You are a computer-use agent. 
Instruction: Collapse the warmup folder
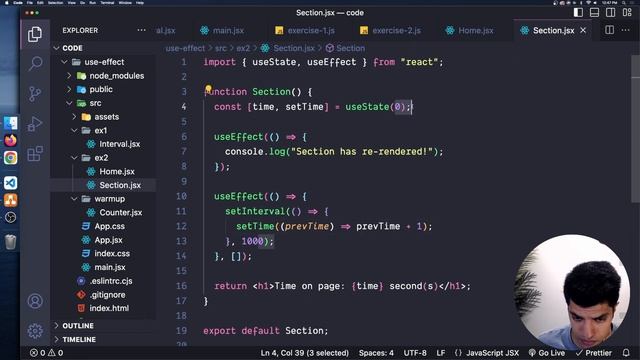coord(74,199)
